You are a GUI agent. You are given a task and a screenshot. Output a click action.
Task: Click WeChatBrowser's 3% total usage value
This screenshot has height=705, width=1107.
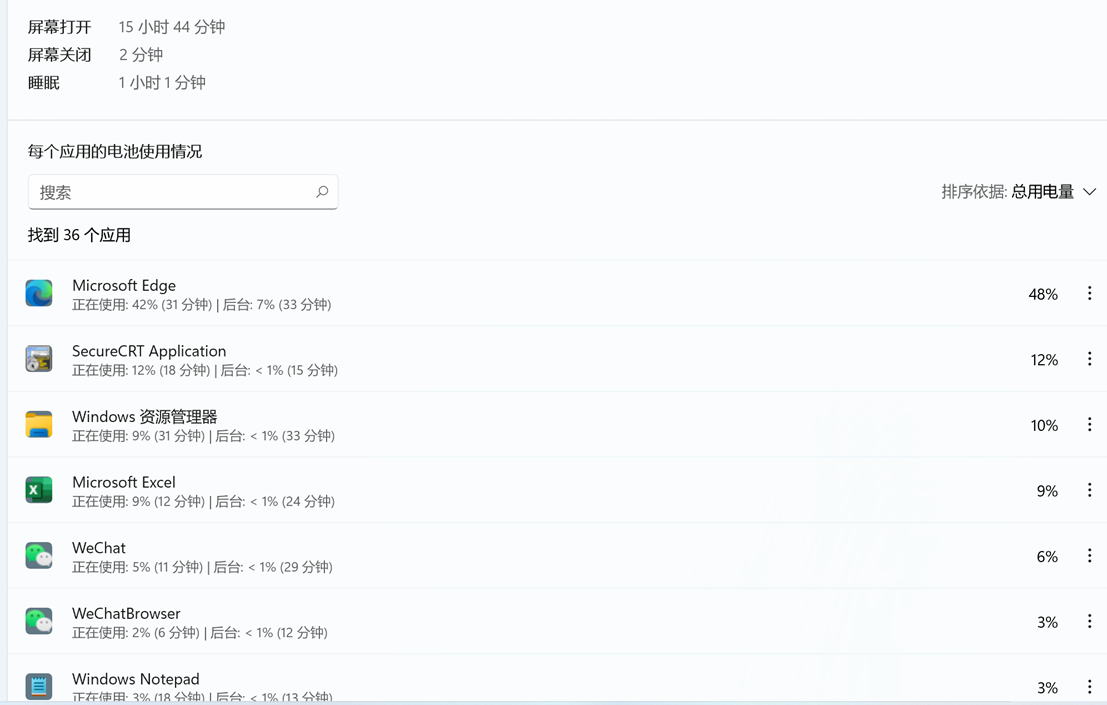pyautogui.click(x=1047, y=622)
